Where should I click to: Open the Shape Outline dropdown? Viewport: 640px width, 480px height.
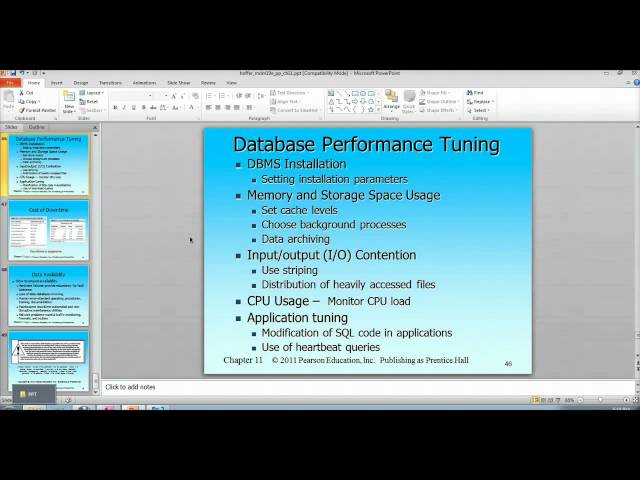tap(439, 102)
